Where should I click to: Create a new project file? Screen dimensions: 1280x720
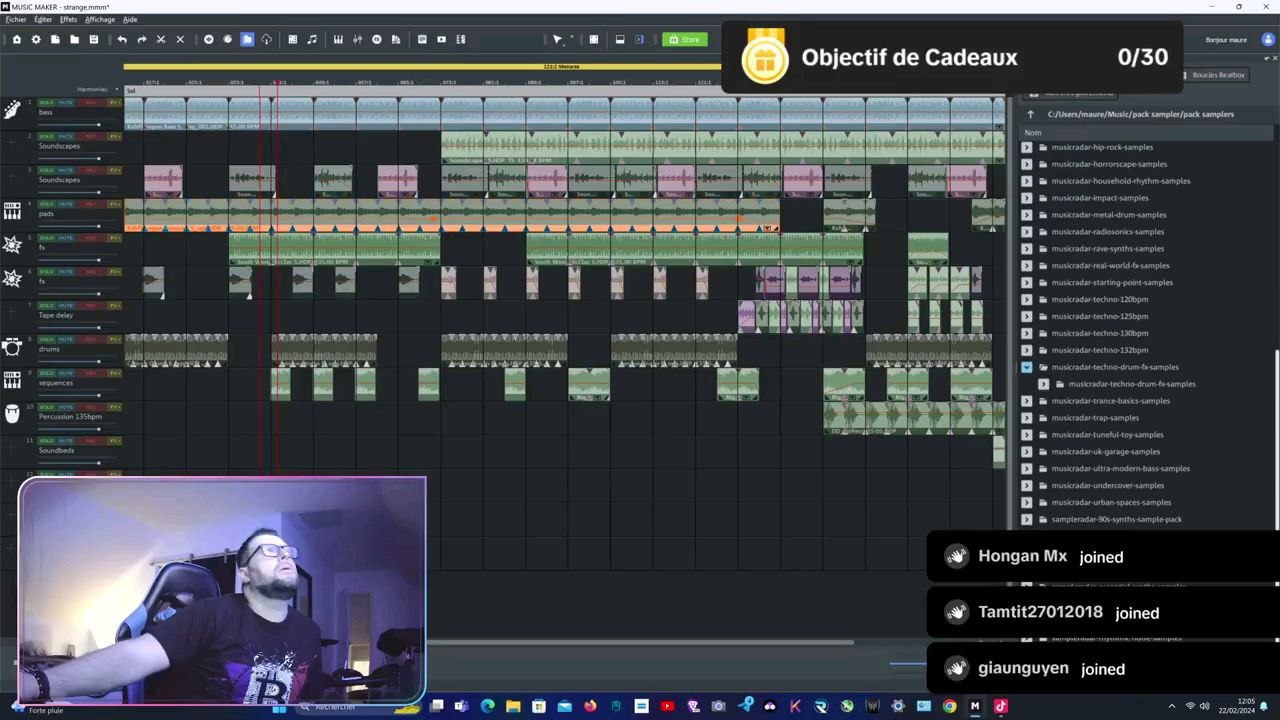[x=55, y=39]
